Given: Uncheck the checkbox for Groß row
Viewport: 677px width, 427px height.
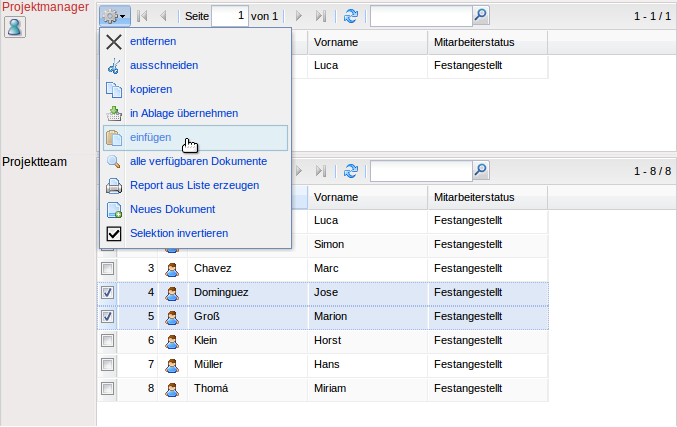Looking at the screenshot, I should tap(107, 317).
